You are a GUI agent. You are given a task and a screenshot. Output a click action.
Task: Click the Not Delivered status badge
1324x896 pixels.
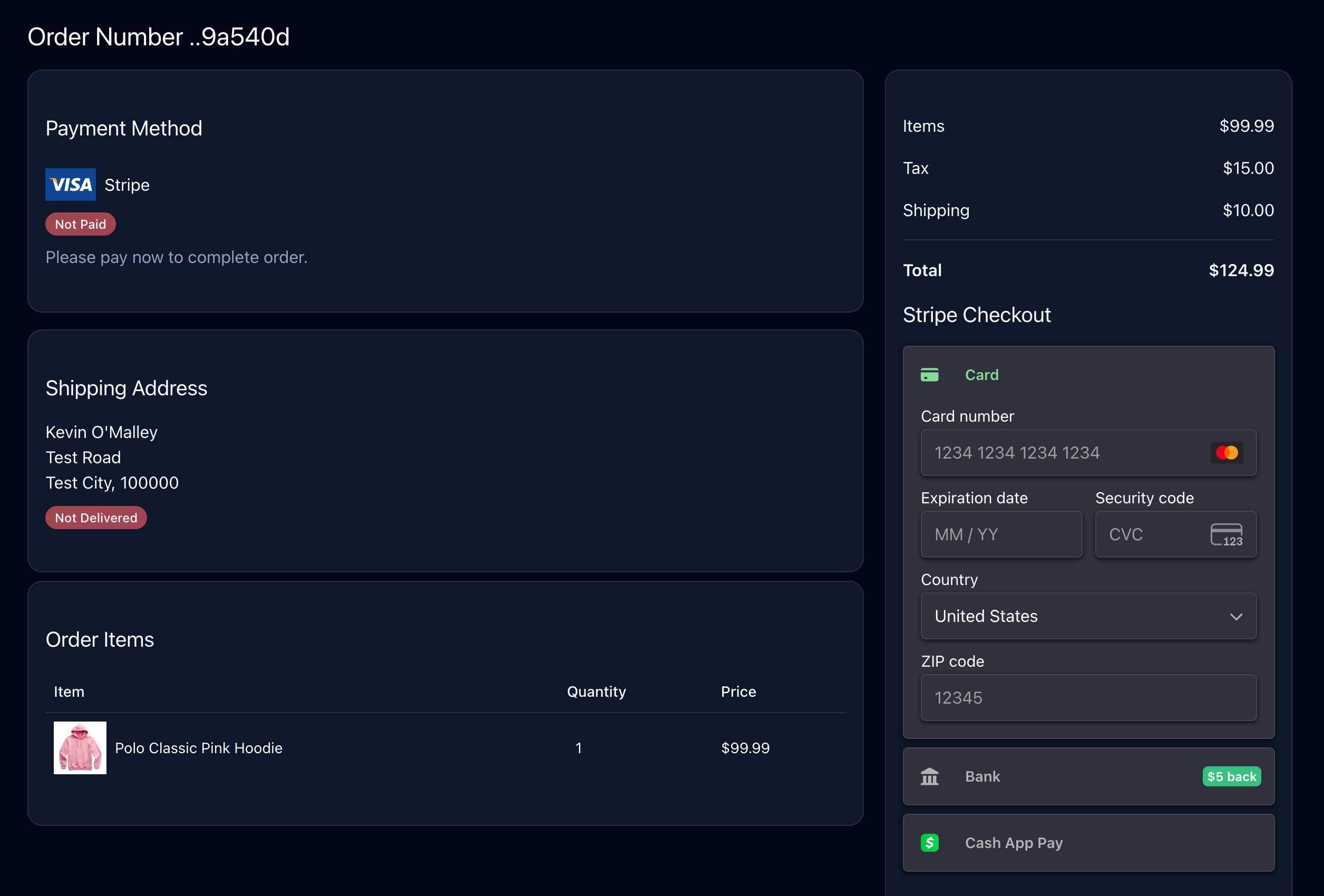click(x=96, y=518)
